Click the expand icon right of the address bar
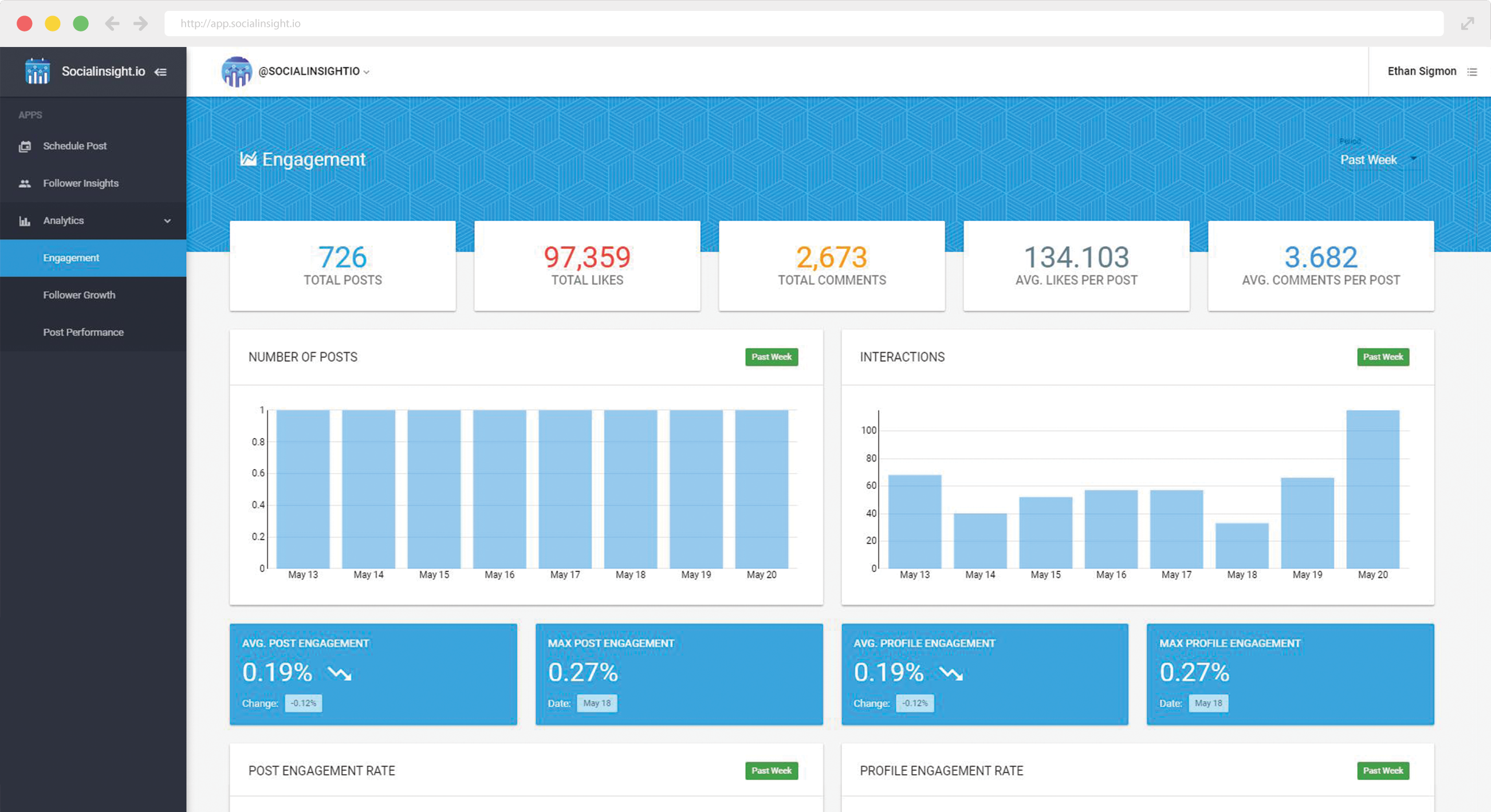 tap(1468, 23)
